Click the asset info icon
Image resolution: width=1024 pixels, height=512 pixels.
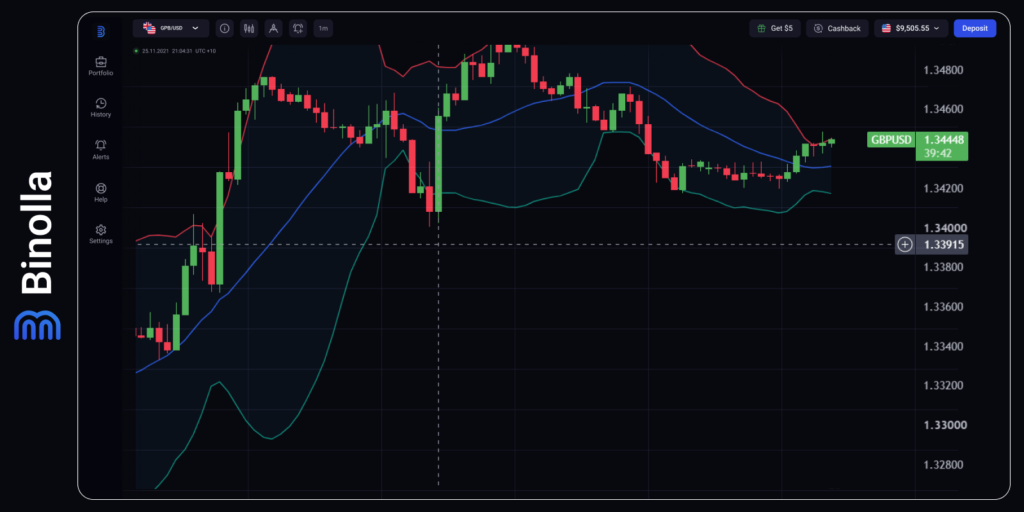(225, 28)
